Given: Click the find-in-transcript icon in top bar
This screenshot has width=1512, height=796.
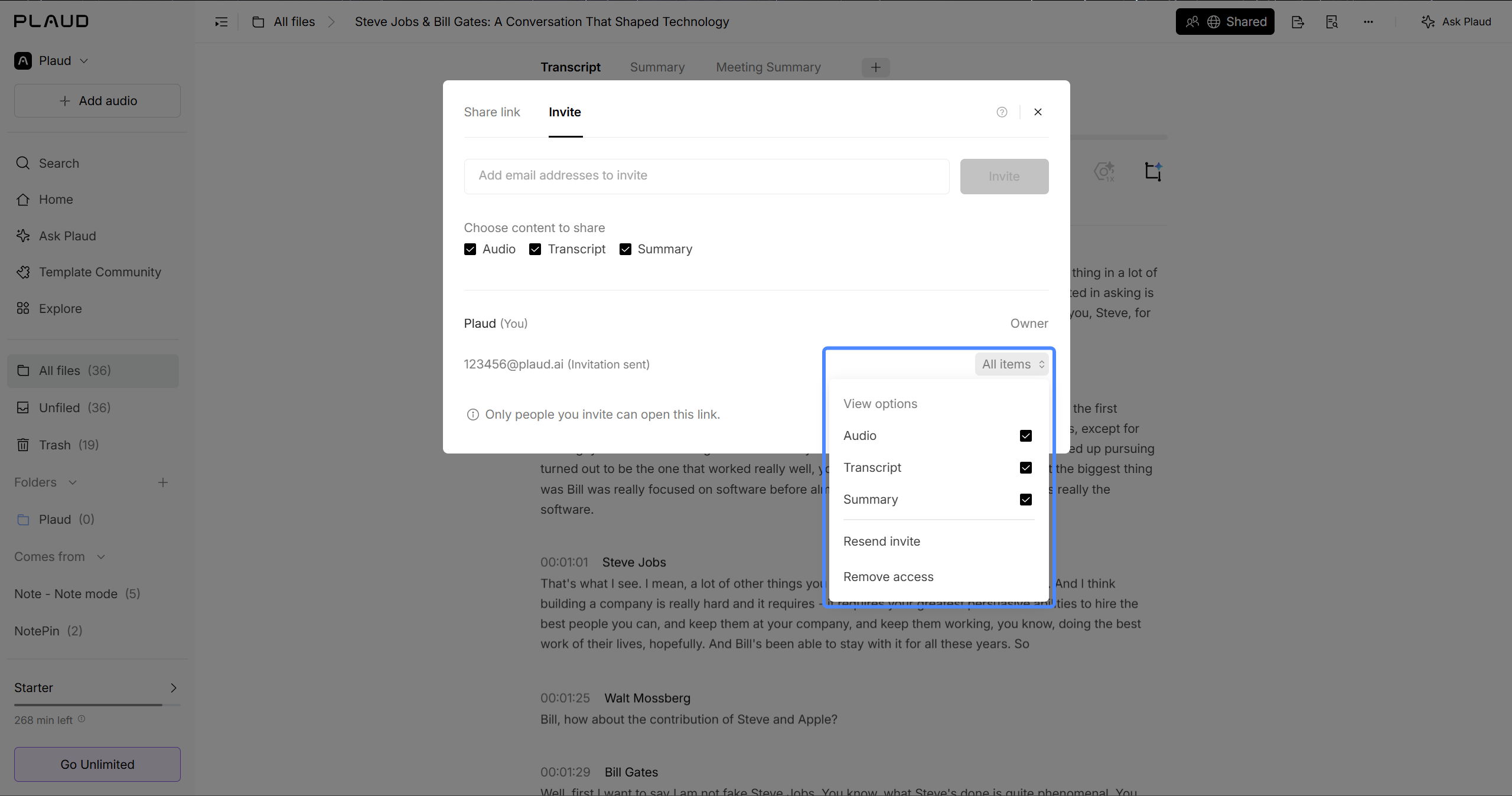Looking at the screenshot, I should pos(1332,22).
